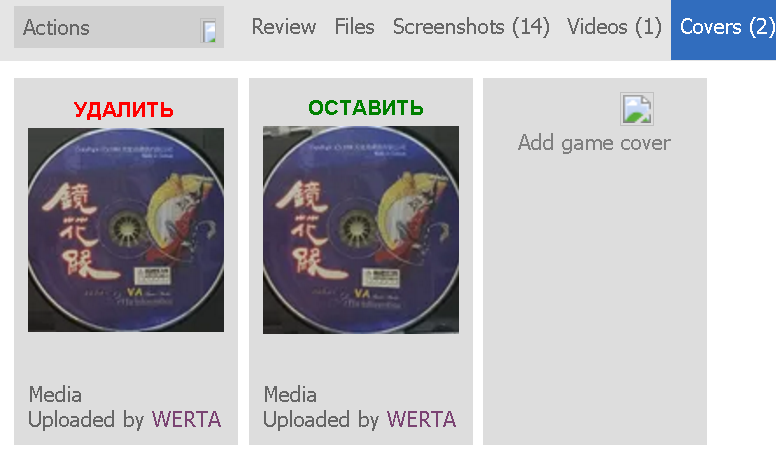
Task: Click the small image icon in Actions bar
Action: click(208, 31)
